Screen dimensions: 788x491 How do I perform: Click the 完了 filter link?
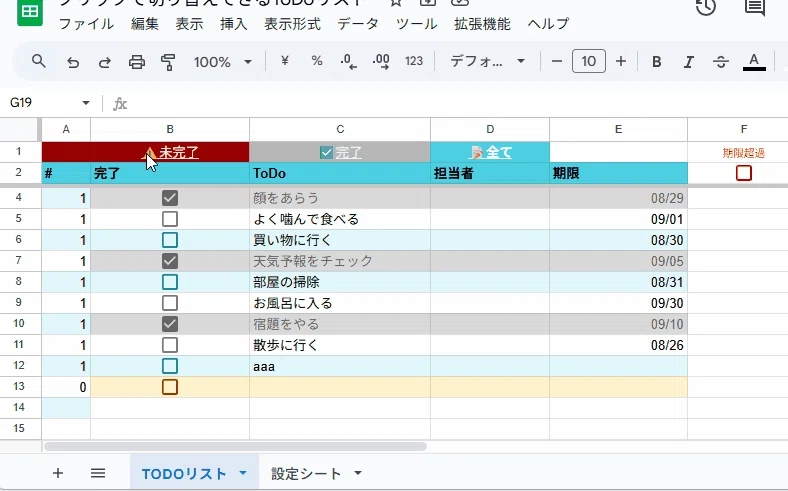click(x=348, y=152)
